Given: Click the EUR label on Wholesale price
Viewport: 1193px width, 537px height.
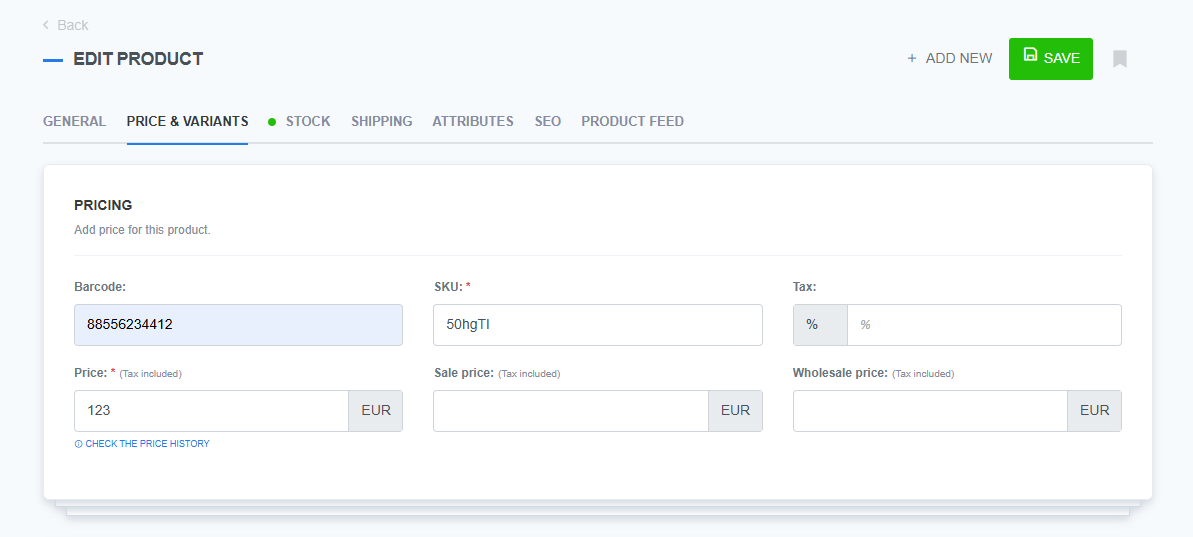Looking at the screenshot, I should click(1094, 411).
